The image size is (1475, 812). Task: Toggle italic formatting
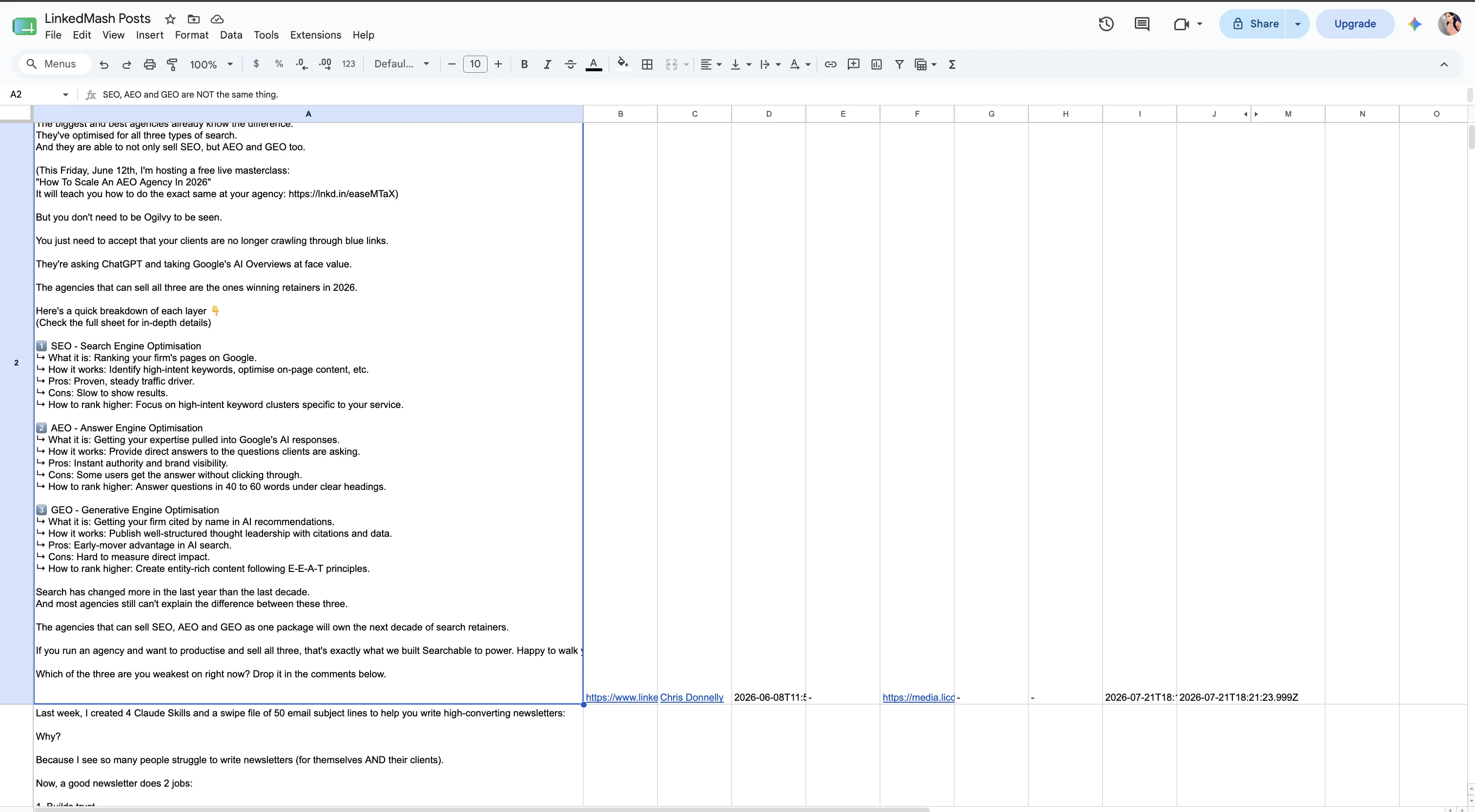[547, 64]
